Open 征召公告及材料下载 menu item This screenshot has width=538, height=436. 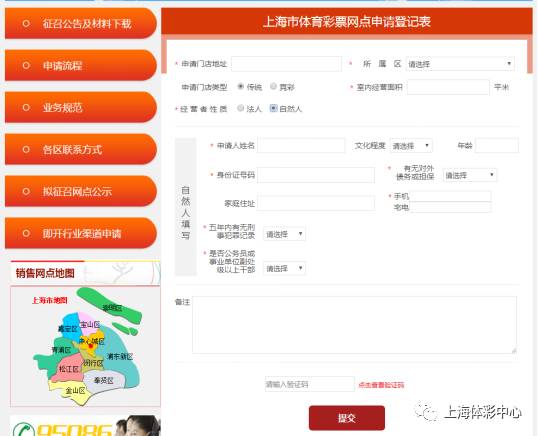coord(81,23)
